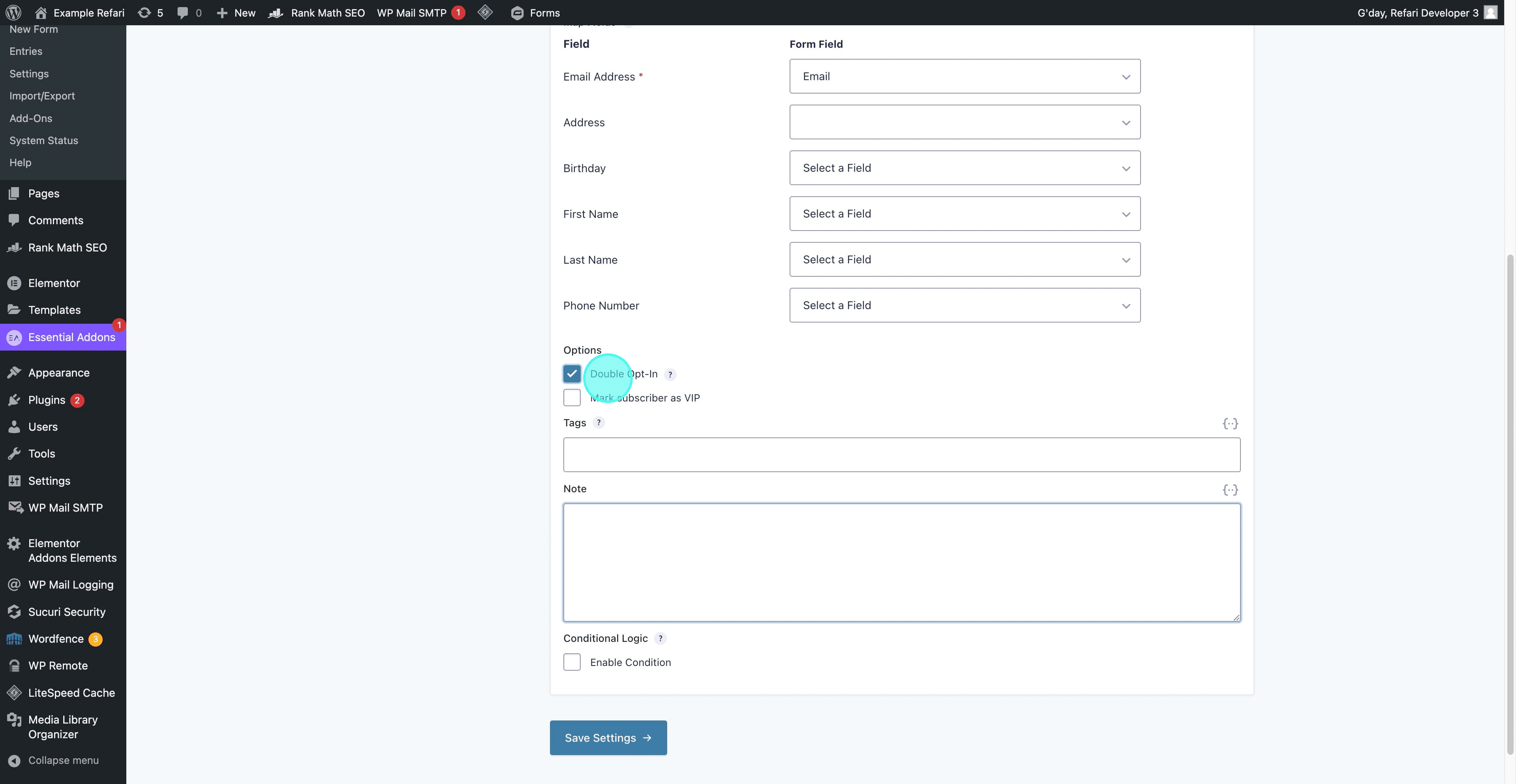Viewport: 1516px width, 784px height.
Task: Open Media Library Organizer in sidebar
Action: click(x=63, y=727)
